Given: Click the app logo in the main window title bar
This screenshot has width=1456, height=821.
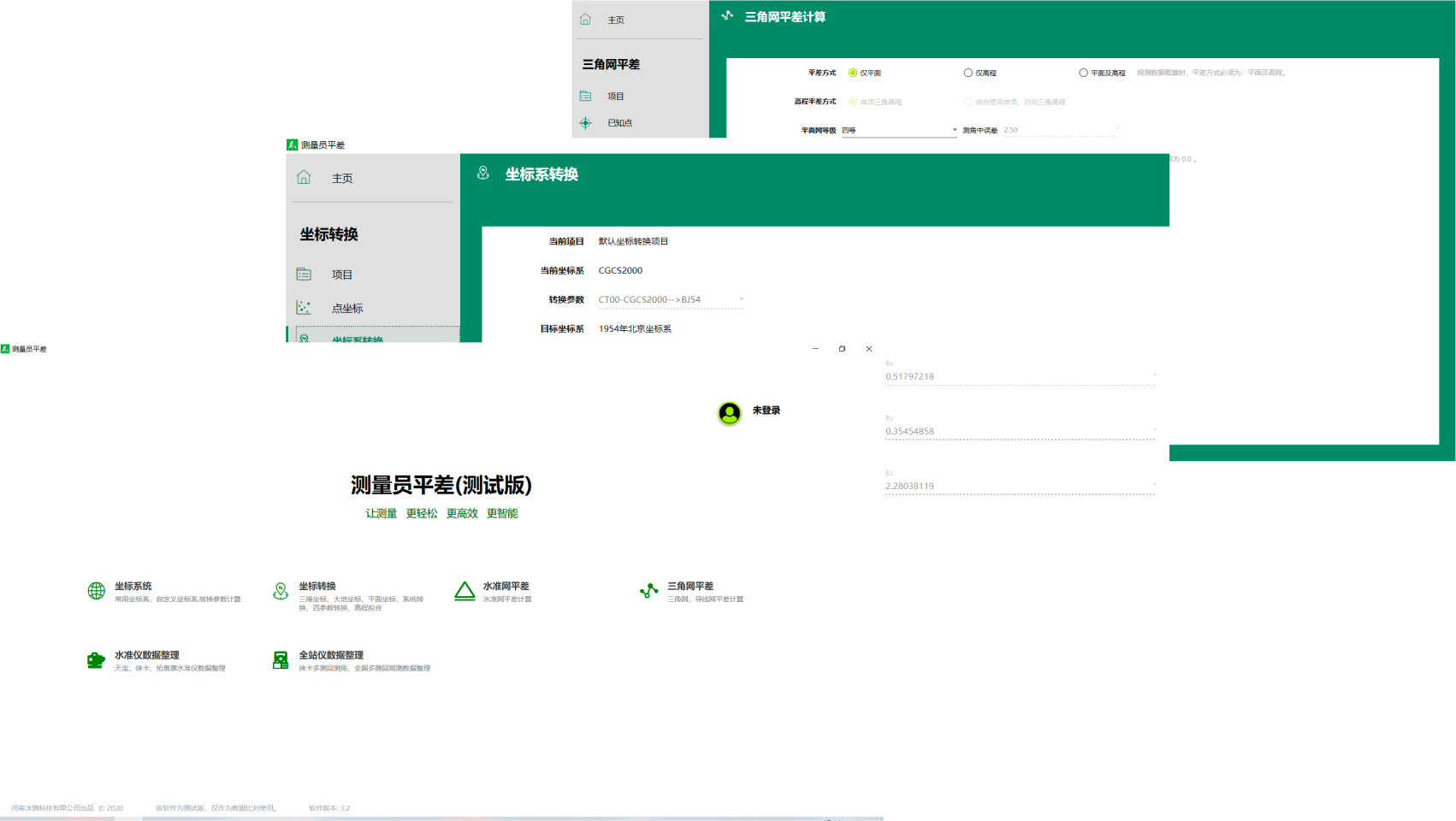Looking at the screenshot, I should point(5,348).
